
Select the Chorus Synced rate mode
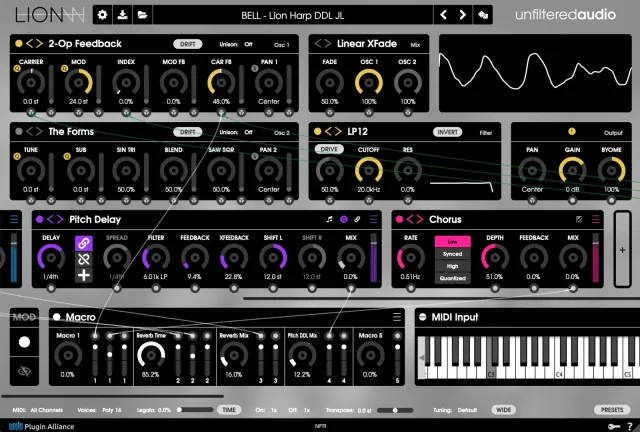pos(453,254)
